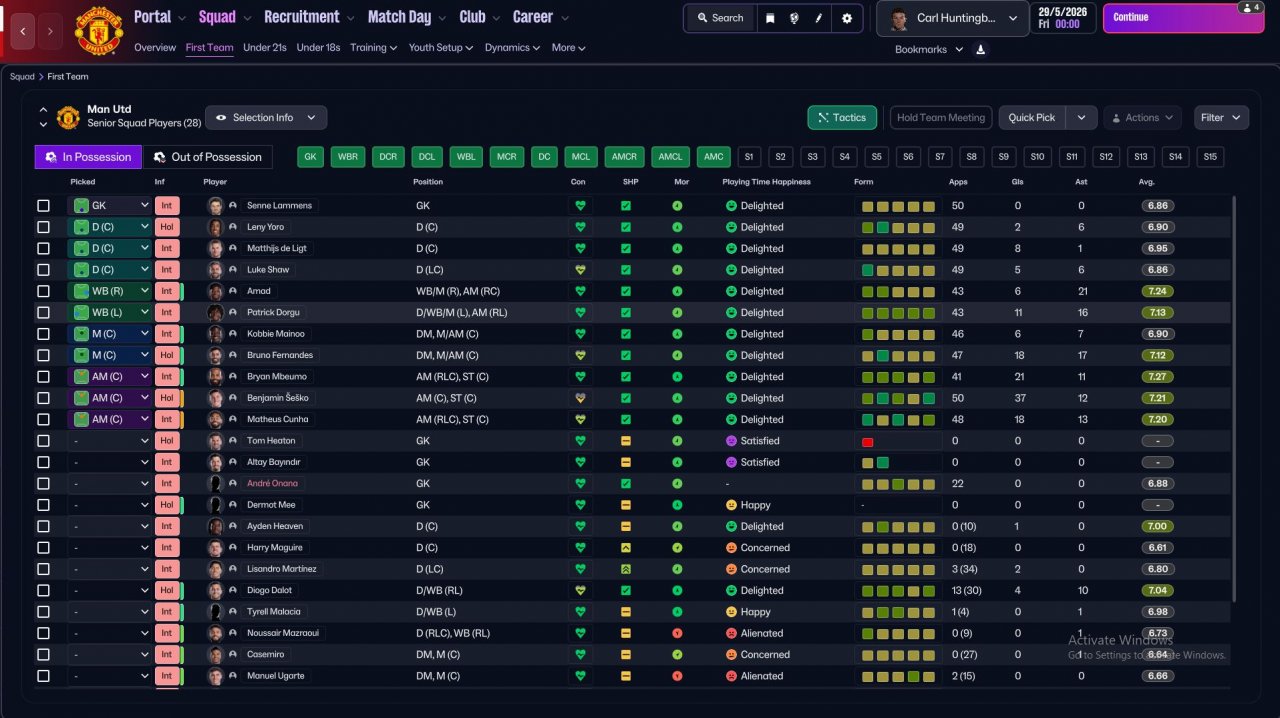
Task: Open the world globe icon in top toolbar
Action: 794,18
